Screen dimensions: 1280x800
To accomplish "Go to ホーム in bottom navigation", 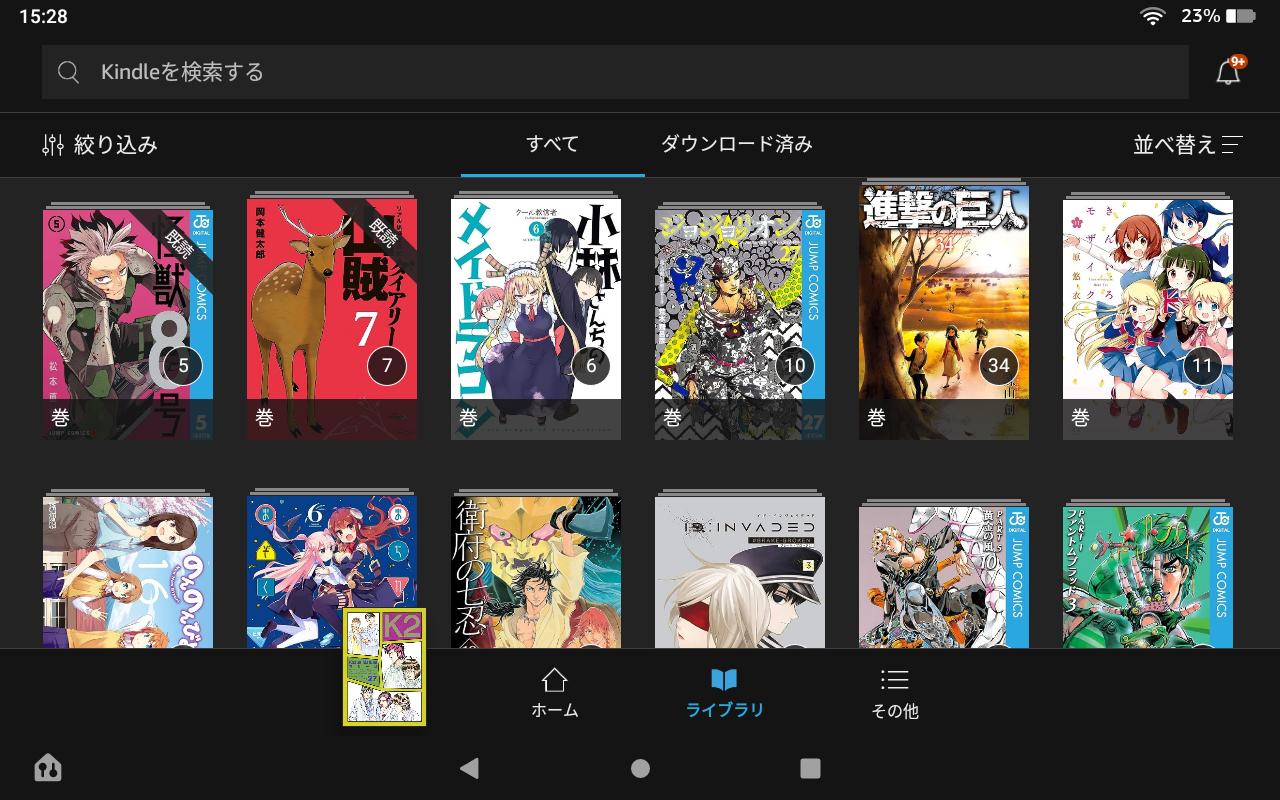I will point(554,693).
